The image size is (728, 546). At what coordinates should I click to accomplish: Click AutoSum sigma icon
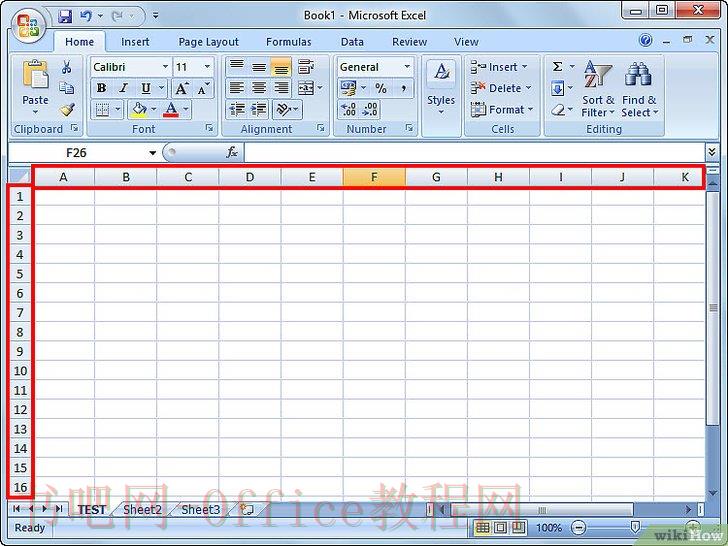[x=558, y=67]
